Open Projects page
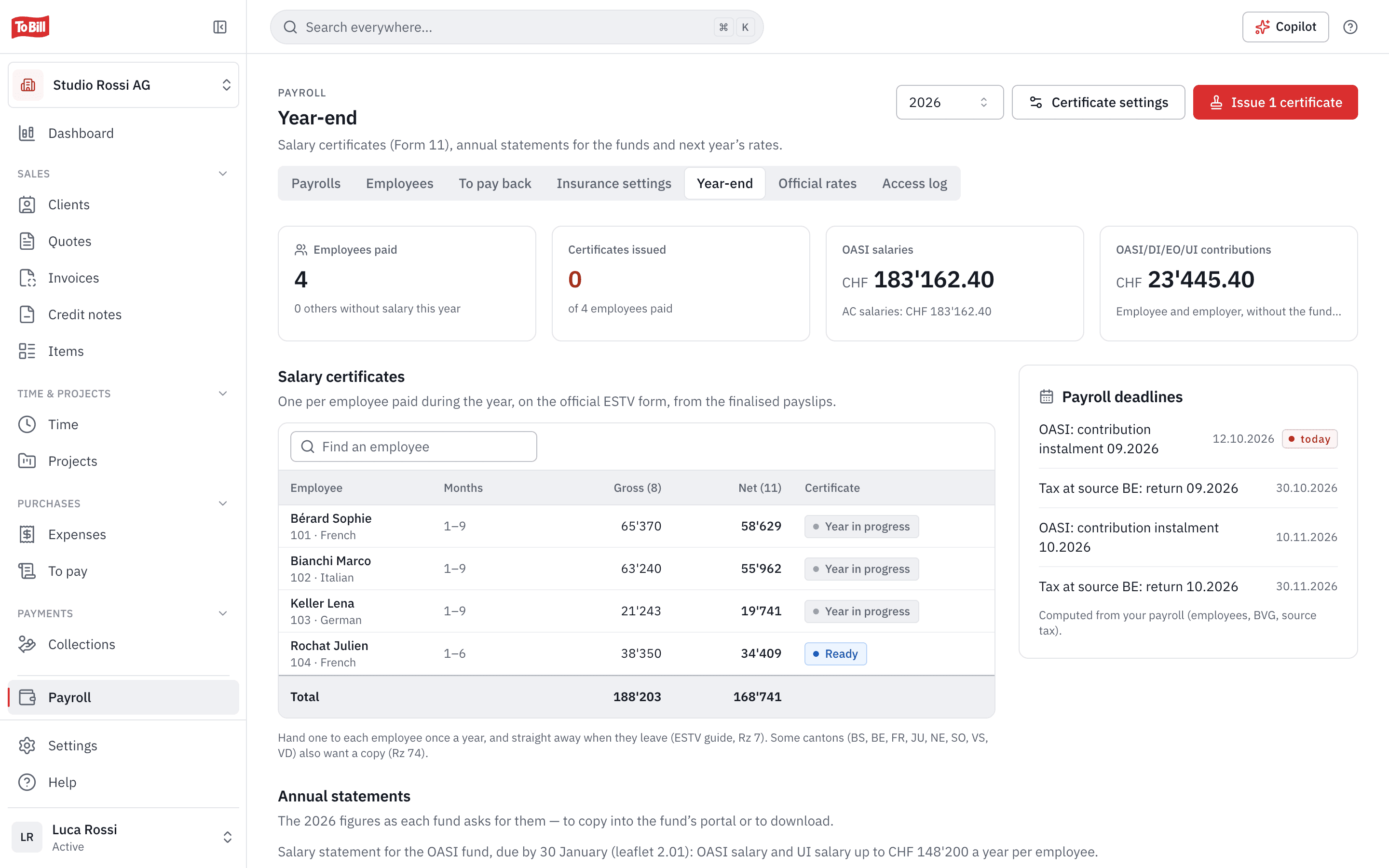1389x868 pixels. [x=123, y=461]
